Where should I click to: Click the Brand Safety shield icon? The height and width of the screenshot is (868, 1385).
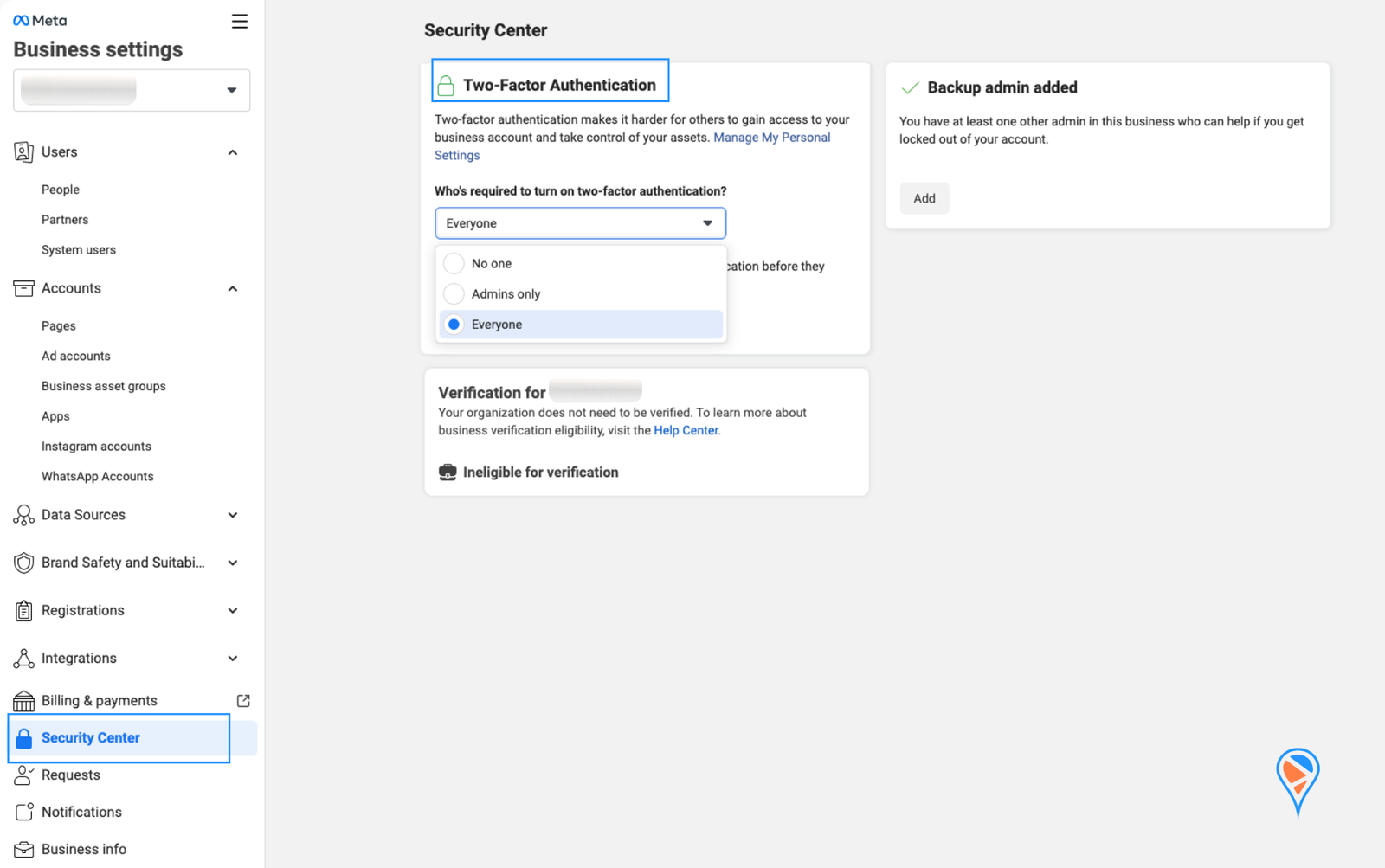(x=23, y=563)
